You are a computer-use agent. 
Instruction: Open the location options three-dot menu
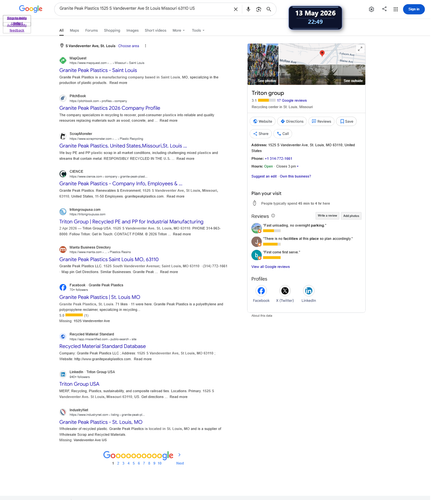tap(145, 46)
